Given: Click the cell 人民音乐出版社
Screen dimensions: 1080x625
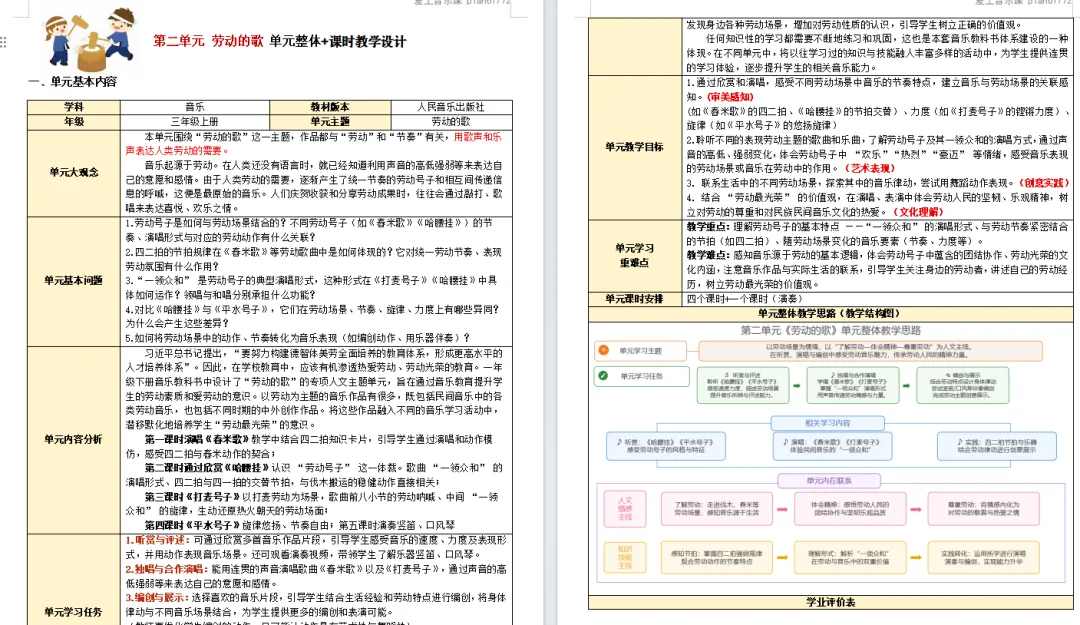Looking at the screenshot, I should pos(451,107).
